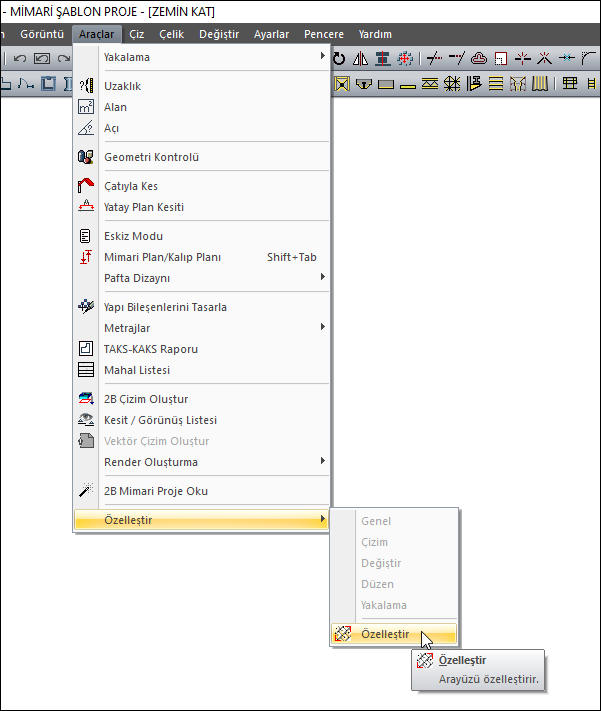
Task: Click disabled Çizim submenu entry
Action: pyautogui.click(x=394, y=542)
